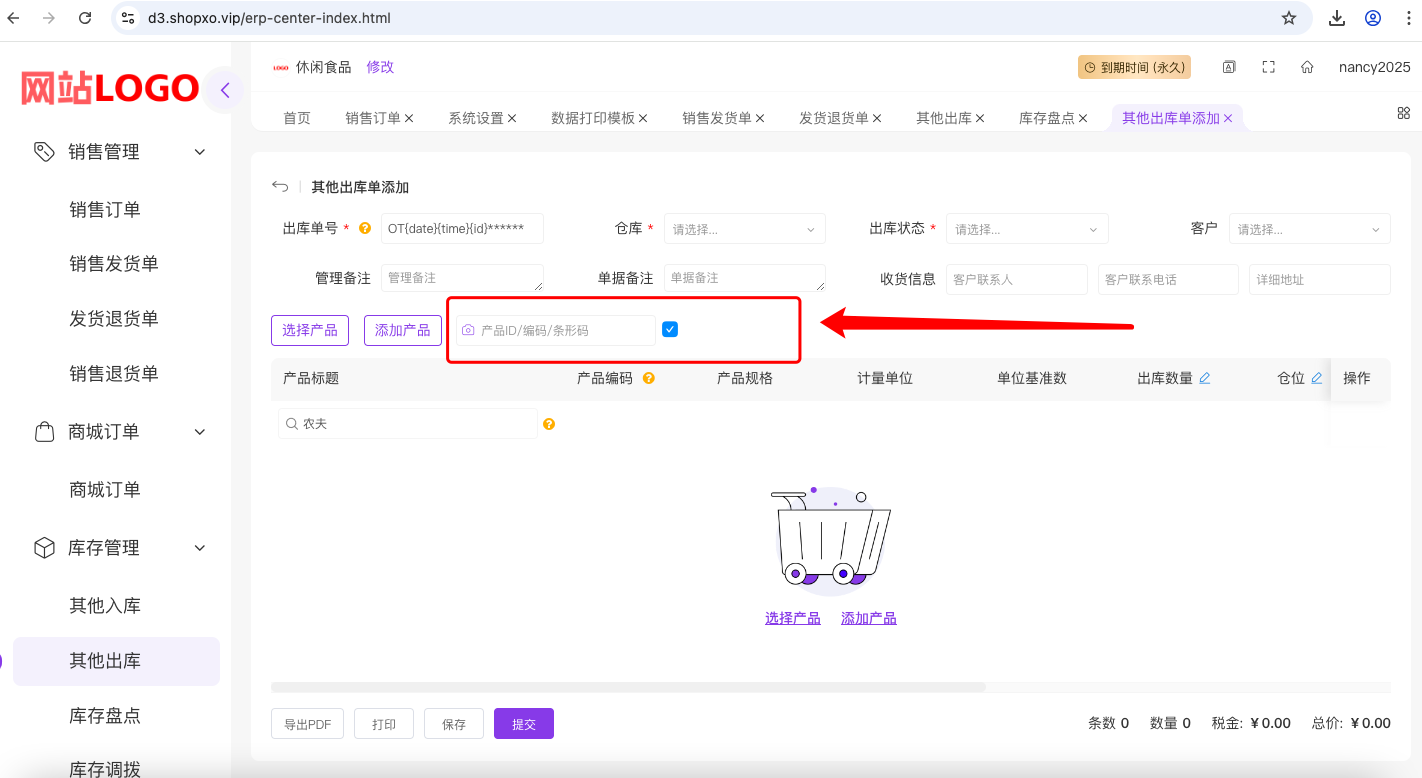This screenshot has height=778, width=1422.
Task: Click help icon beside 农夫 search box
Action: point(549,424)
